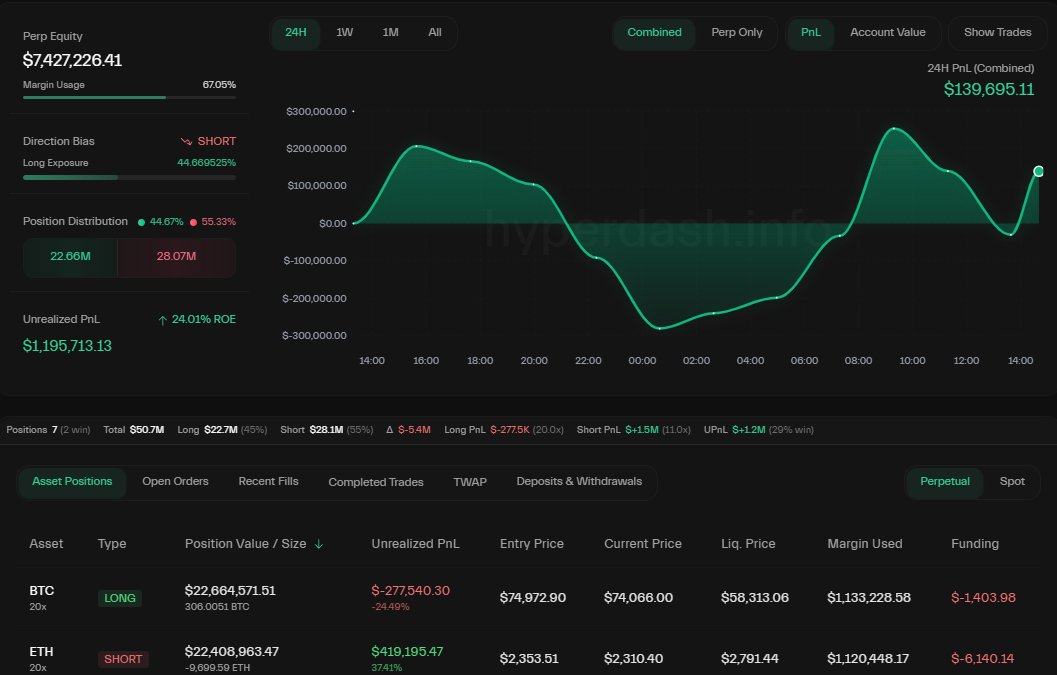Switch to Spot positions view
Image resolution: width=1057 pixels, height=675 pixels.
pos(1012,481)
